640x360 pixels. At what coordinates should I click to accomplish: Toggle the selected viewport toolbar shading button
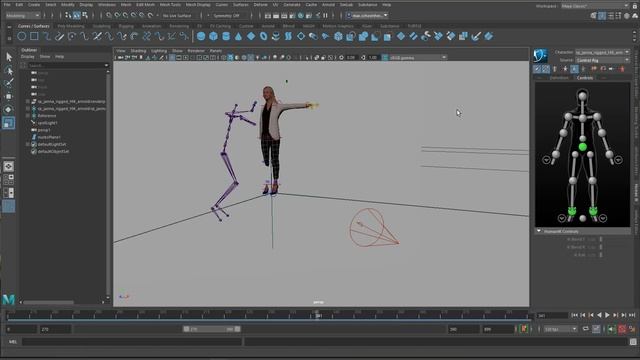pyautogui.click(x=231, y=58)
